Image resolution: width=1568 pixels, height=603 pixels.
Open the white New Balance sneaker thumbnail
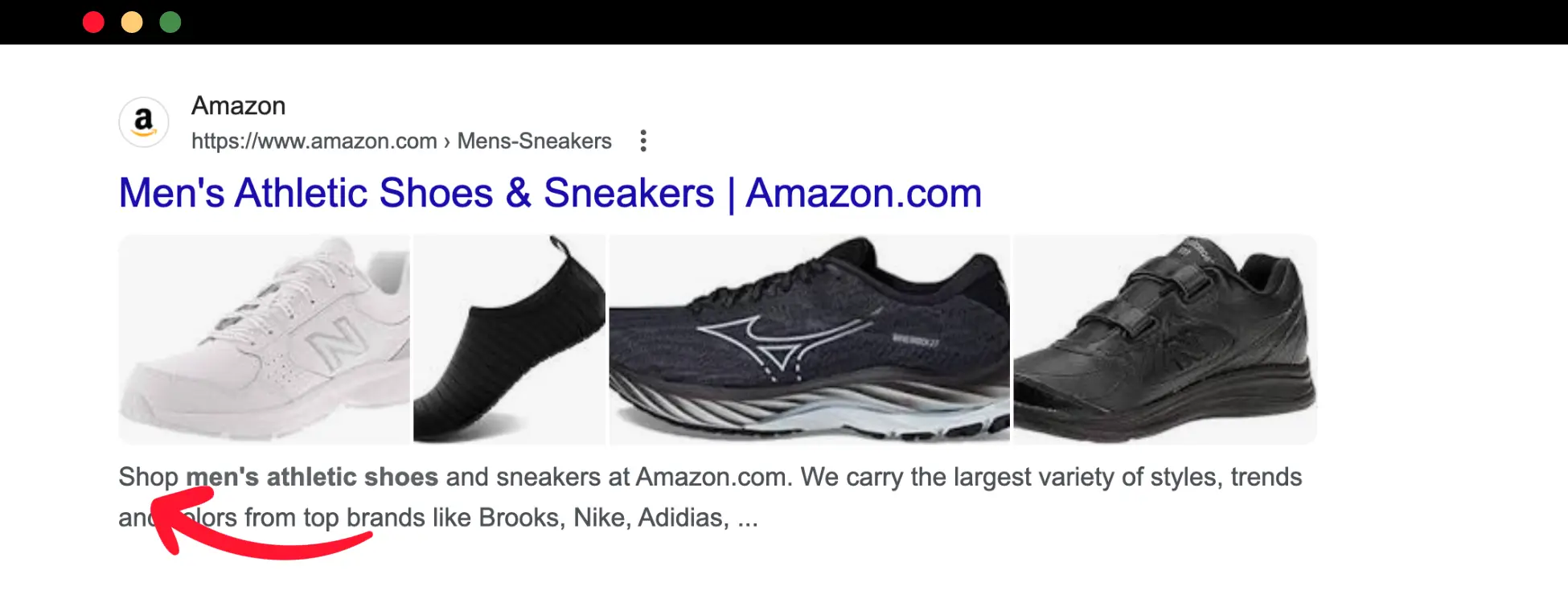pyautogui.click(x=265, y=338)
